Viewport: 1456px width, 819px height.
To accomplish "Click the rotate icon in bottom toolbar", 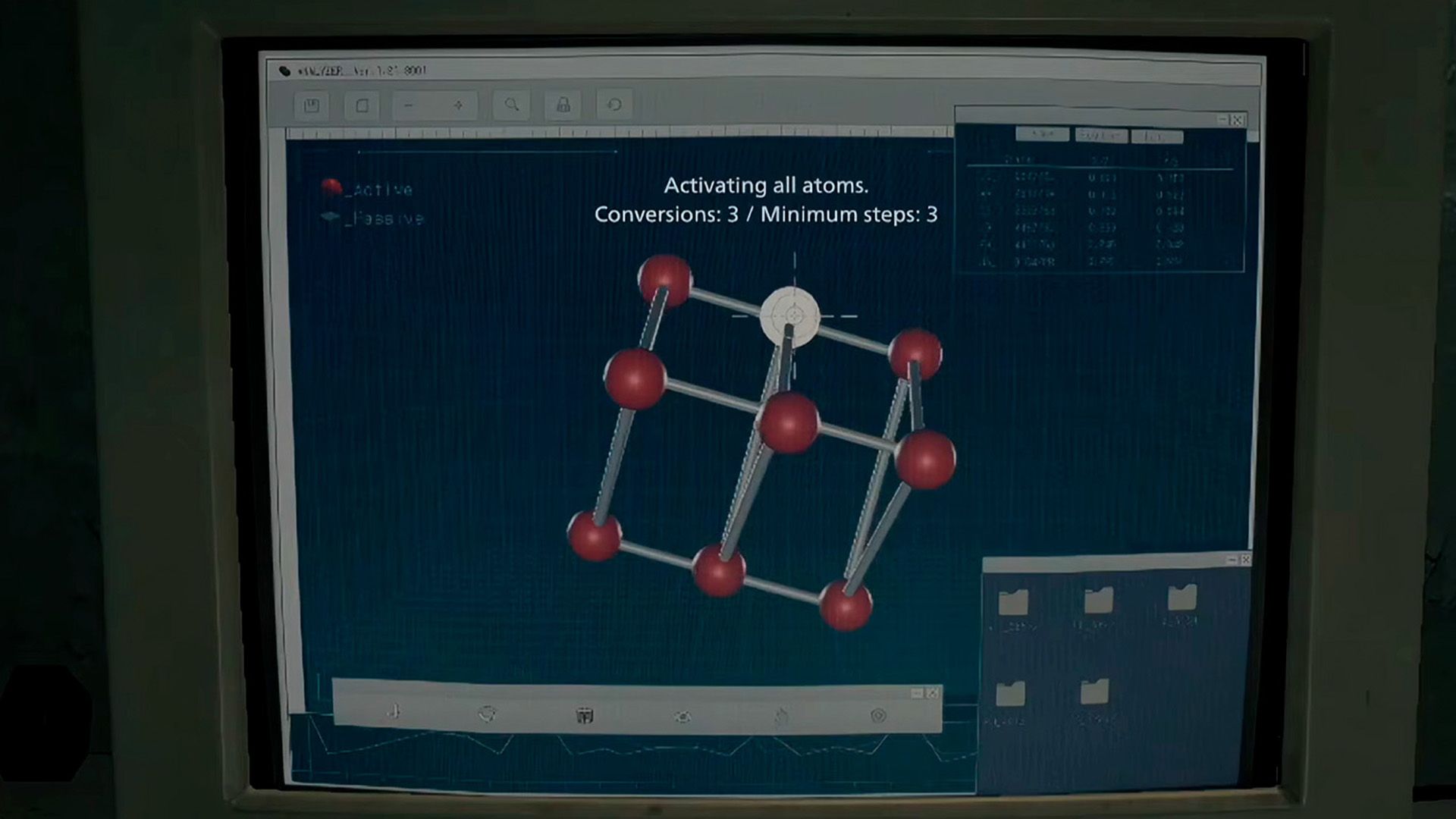I will coord(488,714).
